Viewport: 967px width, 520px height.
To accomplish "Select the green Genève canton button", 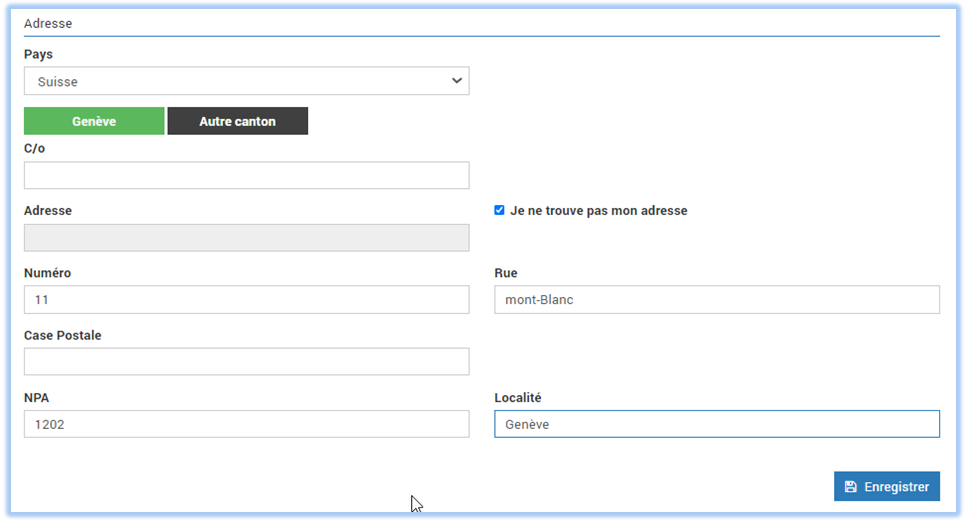I will pos(94,121).
